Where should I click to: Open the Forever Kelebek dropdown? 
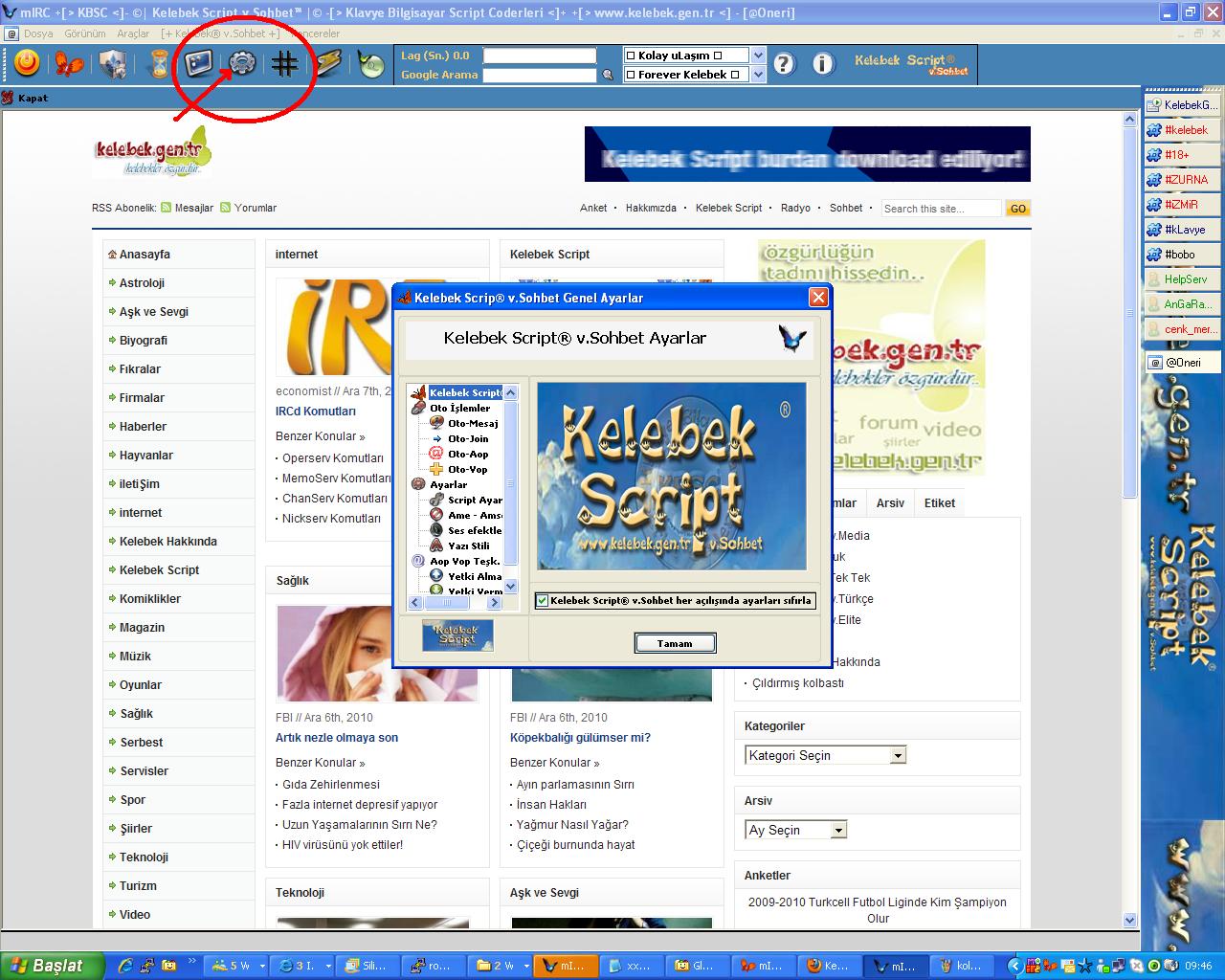point(758,75)
